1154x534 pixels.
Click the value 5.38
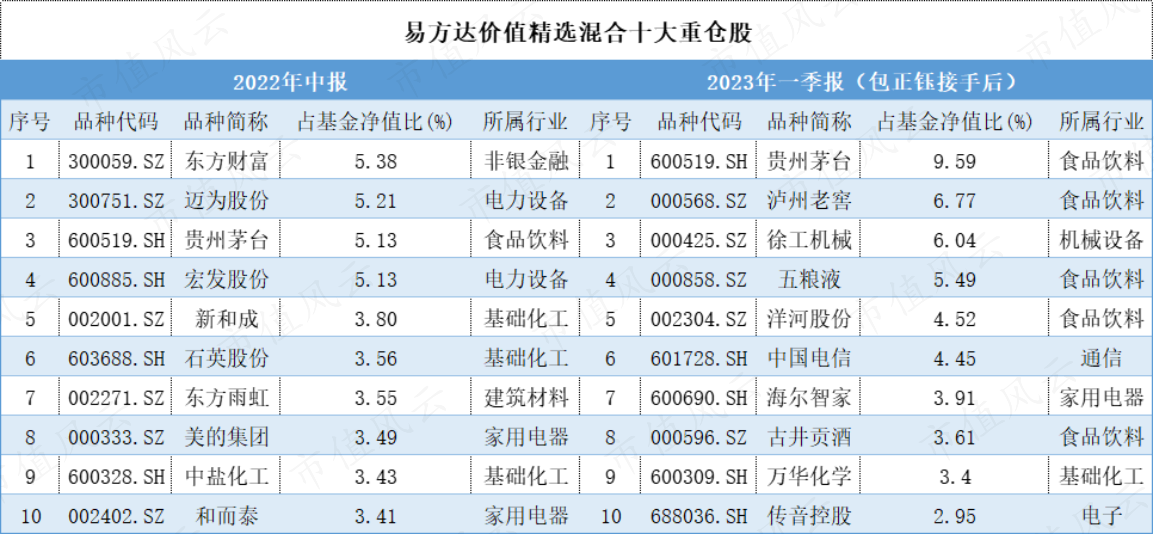[375, 161]
